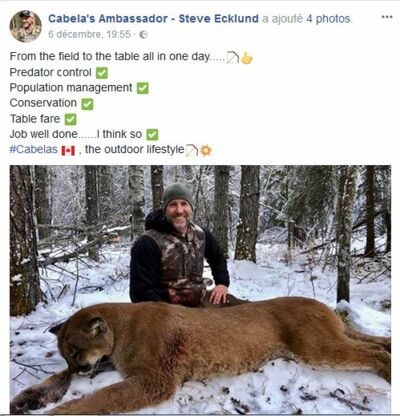Click green check beside Predator control
This screenshot has width=400, height=416.
(102, 73)
